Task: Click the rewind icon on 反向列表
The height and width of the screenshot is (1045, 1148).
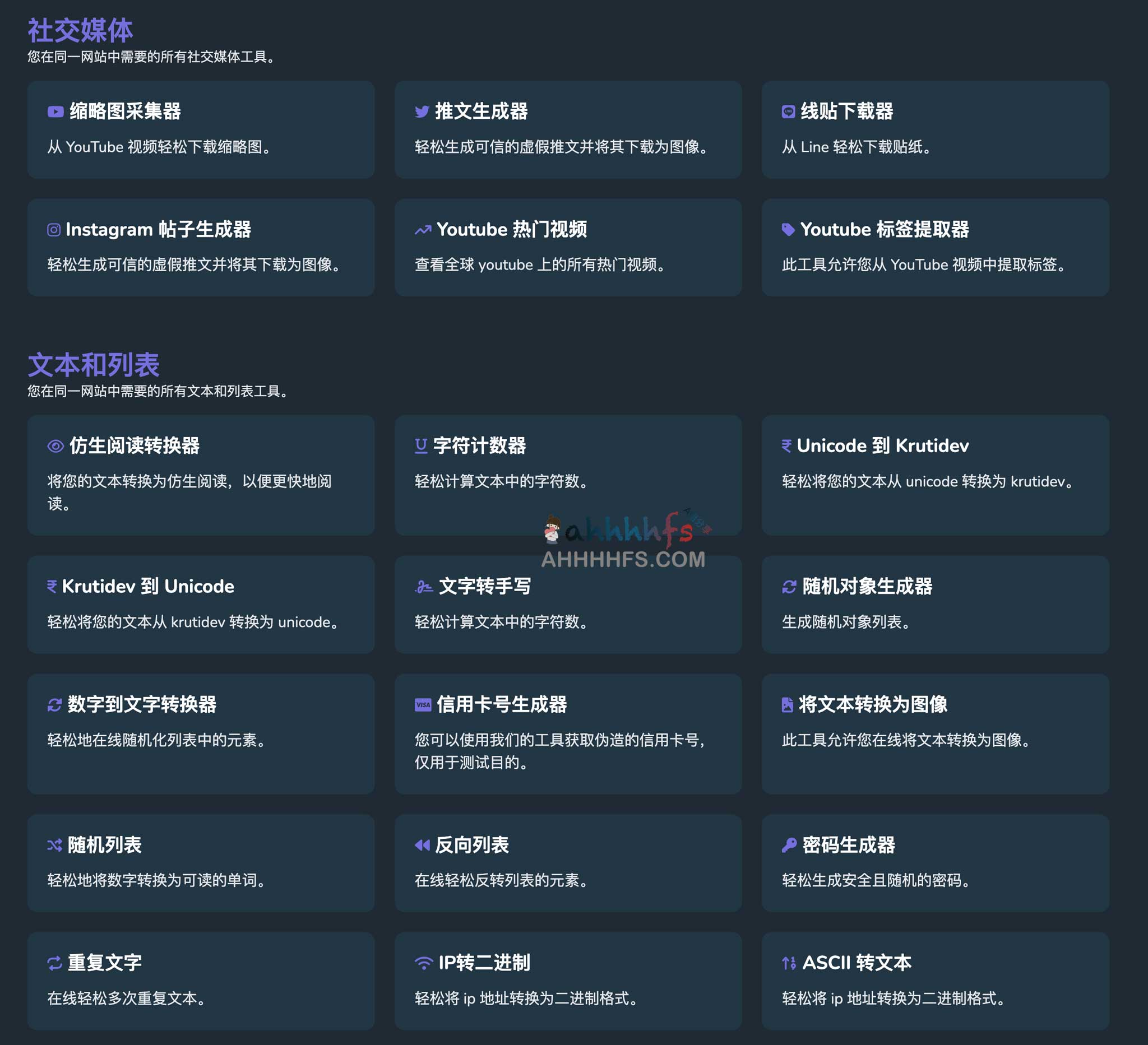Action: pyautogui.click(x=422, y=845)
